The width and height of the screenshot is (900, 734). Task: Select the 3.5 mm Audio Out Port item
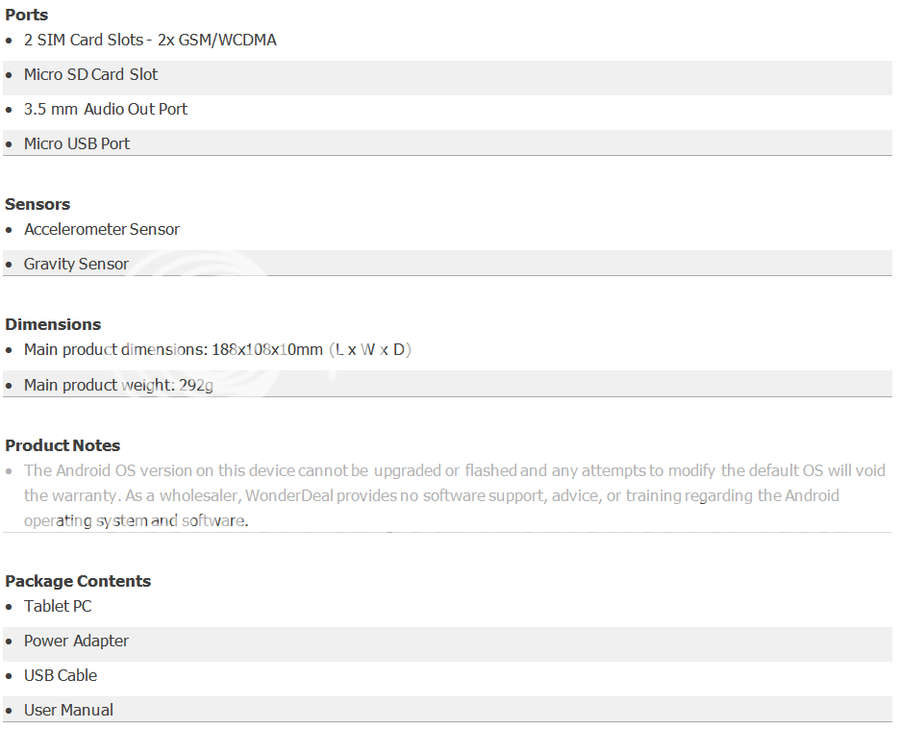click(106, 109)
